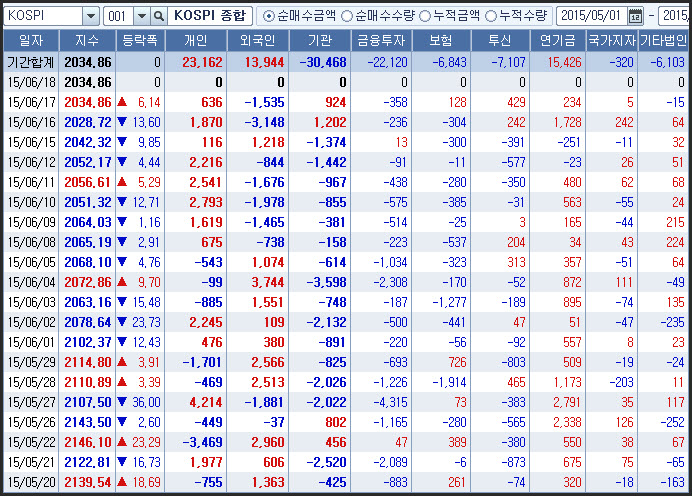
Task: Click the magnifier search icon next to code 001
Action: (158, 16)
